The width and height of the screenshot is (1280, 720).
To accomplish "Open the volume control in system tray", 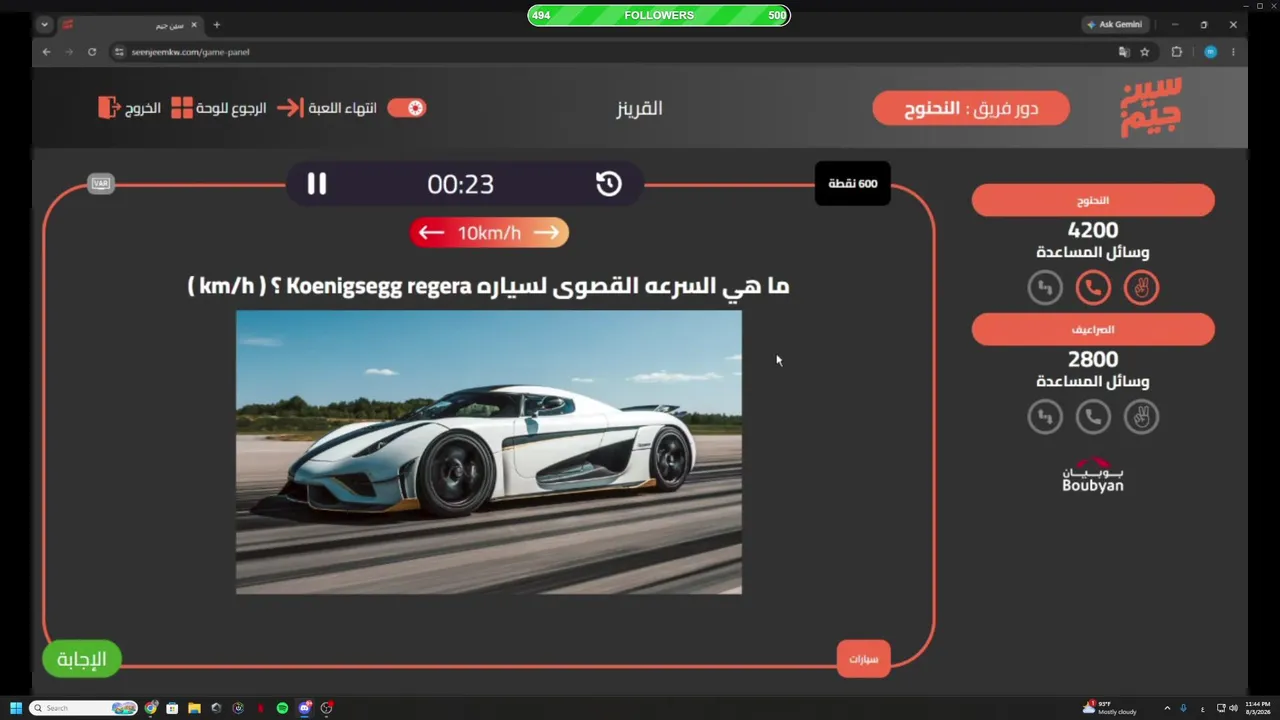I will tap(1233, 708).
